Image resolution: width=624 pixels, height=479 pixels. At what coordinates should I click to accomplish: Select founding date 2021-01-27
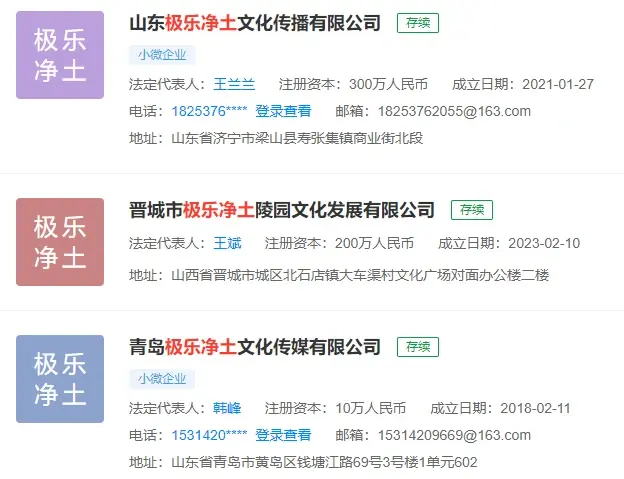pyautogui.click(x=558, y=84)
